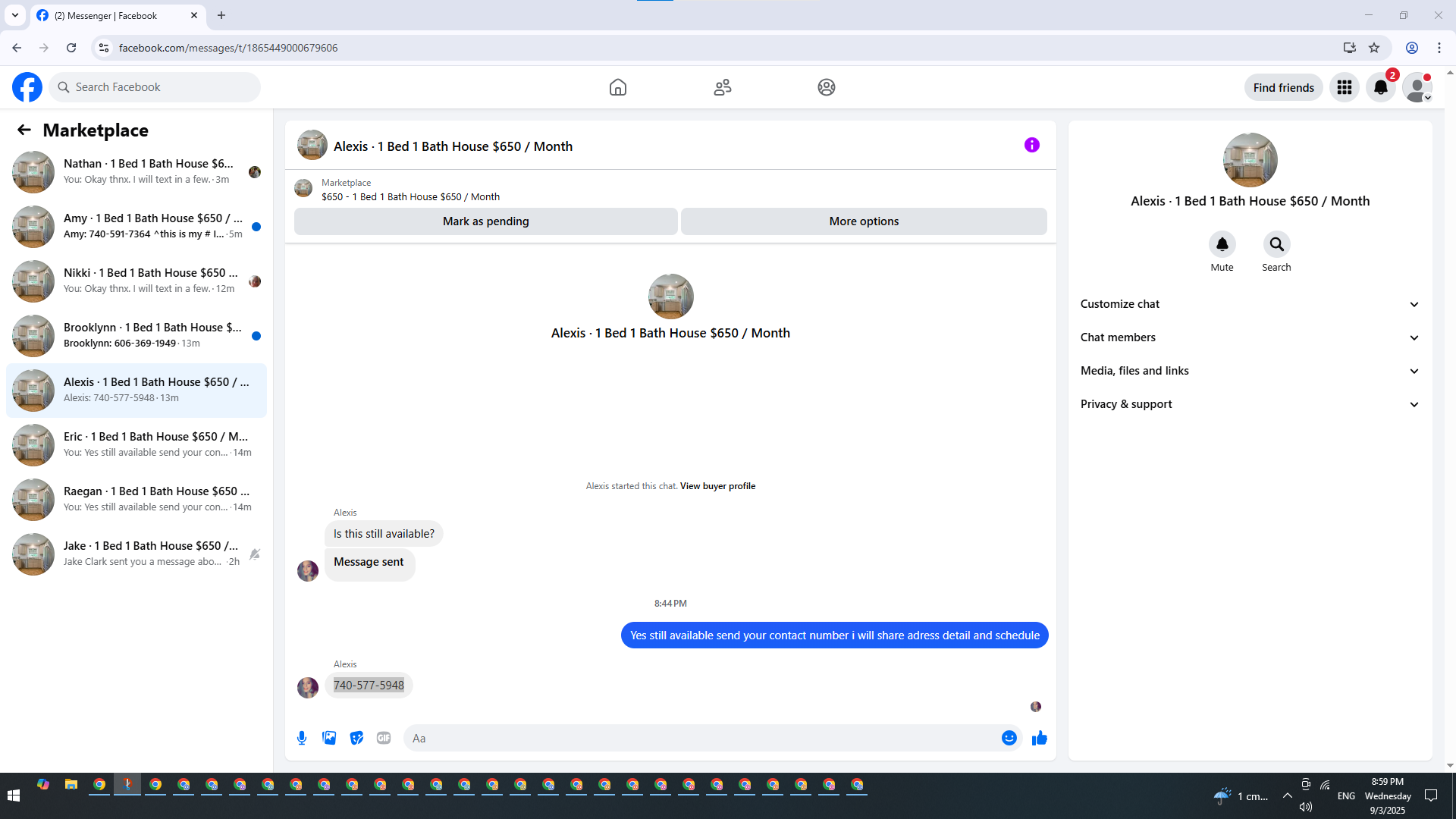Expand the Privacy & support section
Viewport: 1456px width, 819px height.
[1250, 404]
